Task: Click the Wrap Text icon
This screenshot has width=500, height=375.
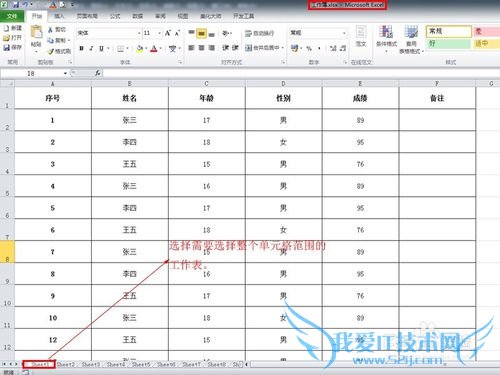Action: pyautogui.click(x=248, y=33)
